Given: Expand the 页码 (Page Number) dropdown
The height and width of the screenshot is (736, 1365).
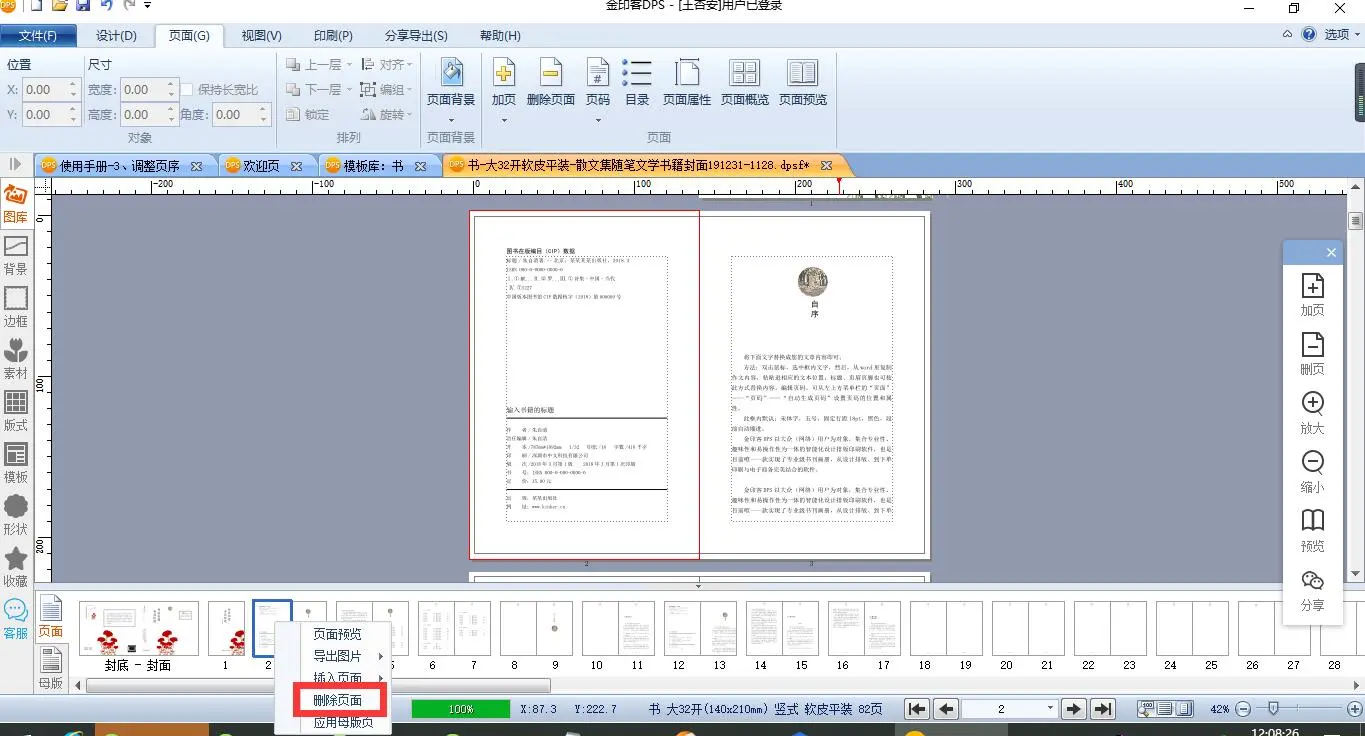Looking at the screenshot, I should coord(598,120).
